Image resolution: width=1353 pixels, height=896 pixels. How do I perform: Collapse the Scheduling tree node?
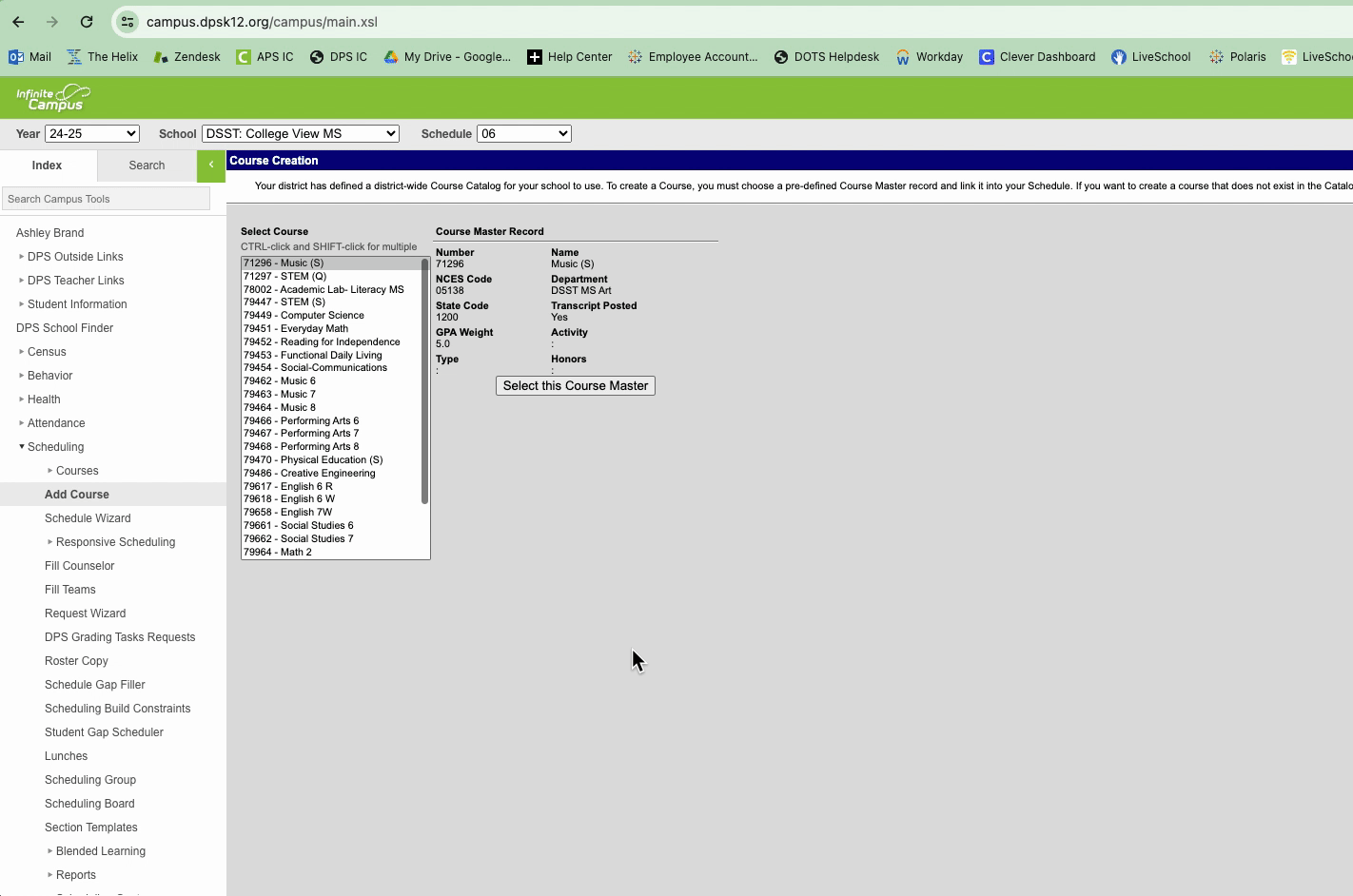tap(22, 447)
